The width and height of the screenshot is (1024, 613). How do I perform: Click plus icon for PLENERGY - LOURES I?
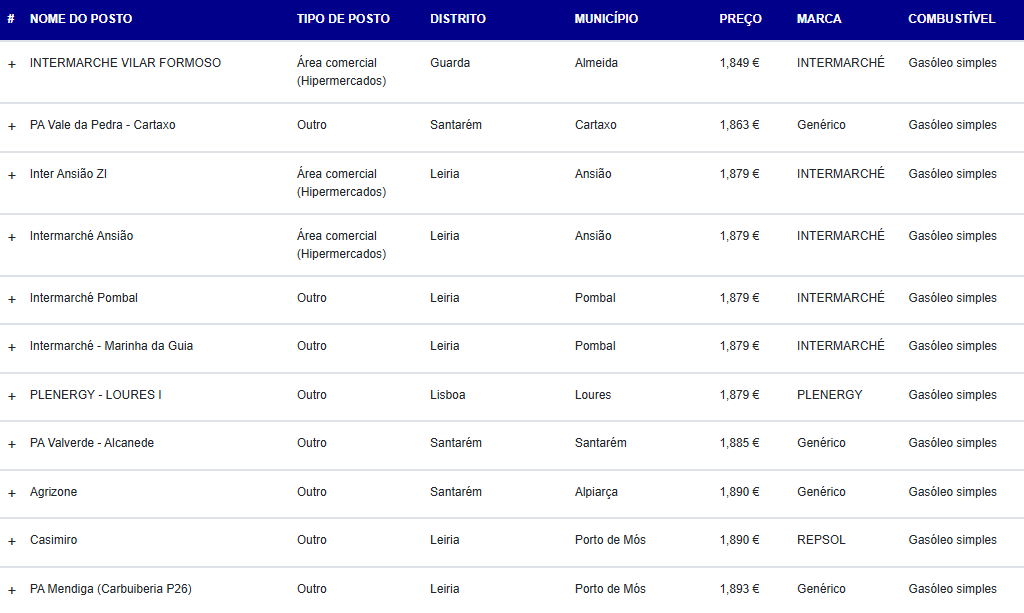12,396
